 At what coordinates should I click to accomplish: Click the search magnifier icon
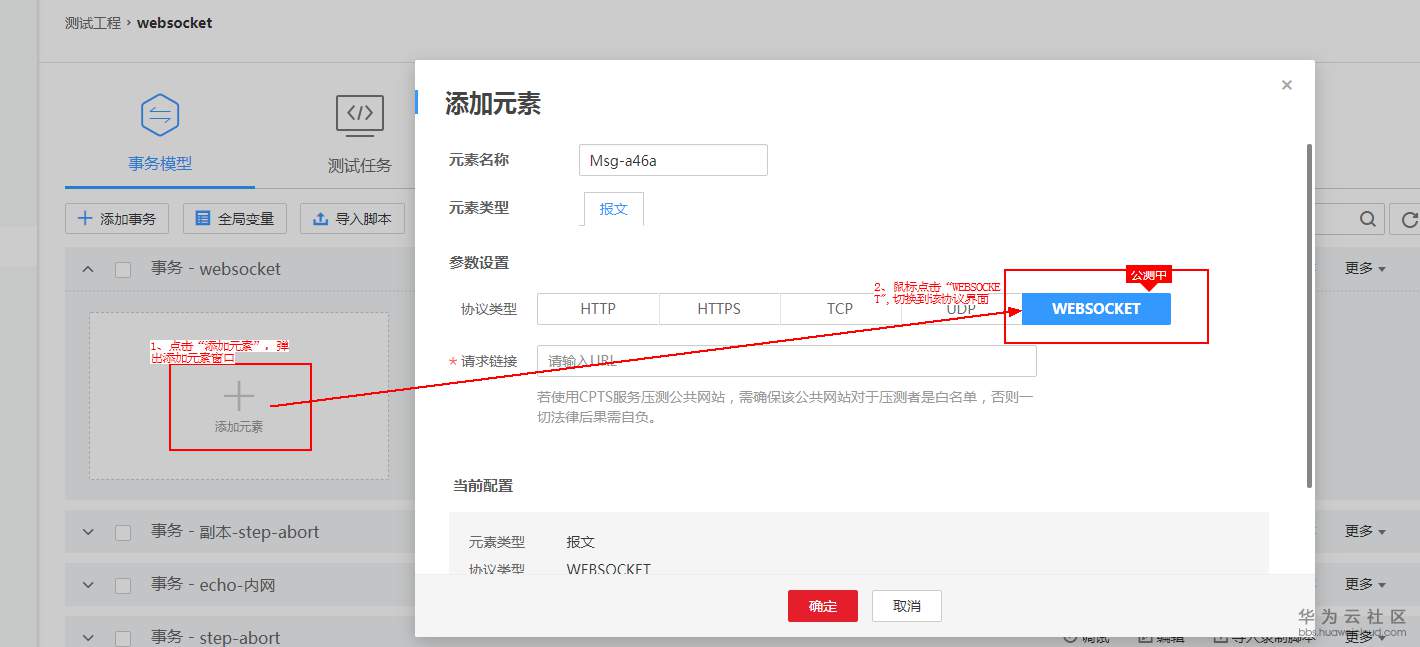click(x=1367, y=219)
